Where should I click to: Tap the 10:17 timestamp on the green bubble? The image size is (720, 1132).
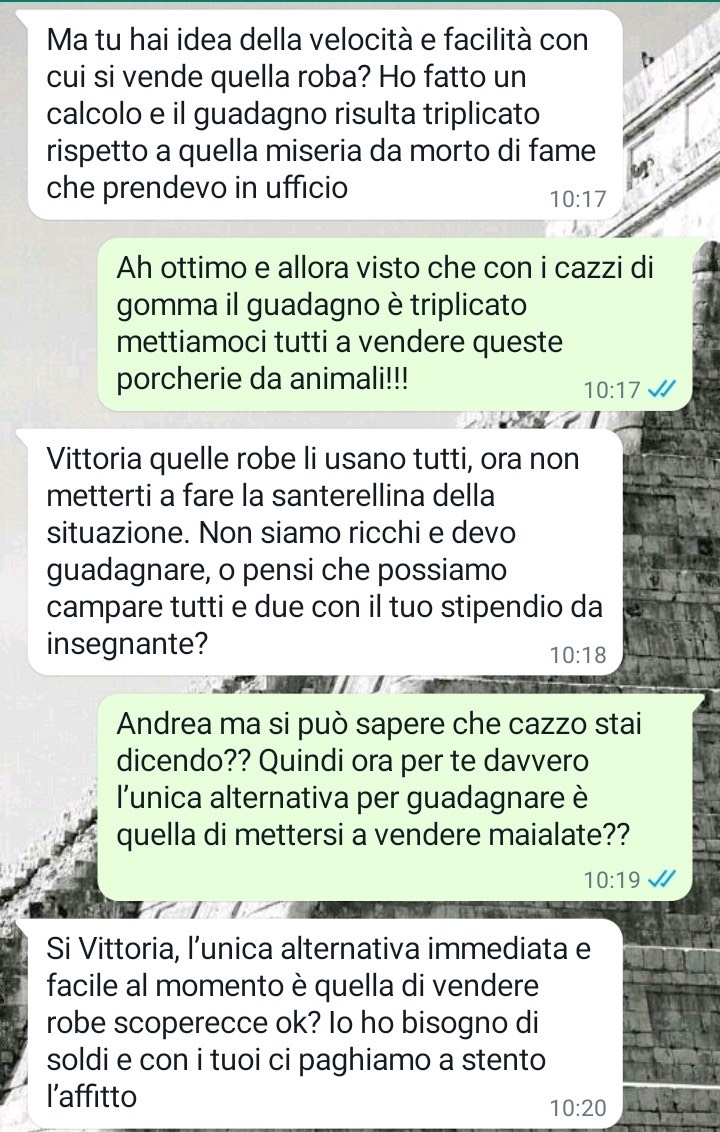point(612,391)
